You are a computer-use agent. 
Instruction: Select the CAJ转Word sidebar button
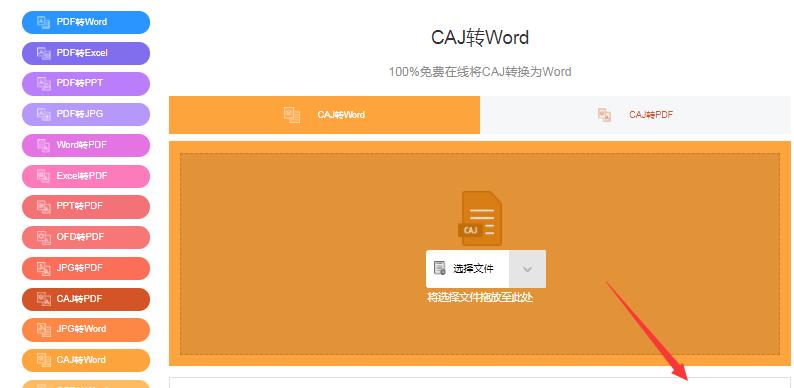86,360
